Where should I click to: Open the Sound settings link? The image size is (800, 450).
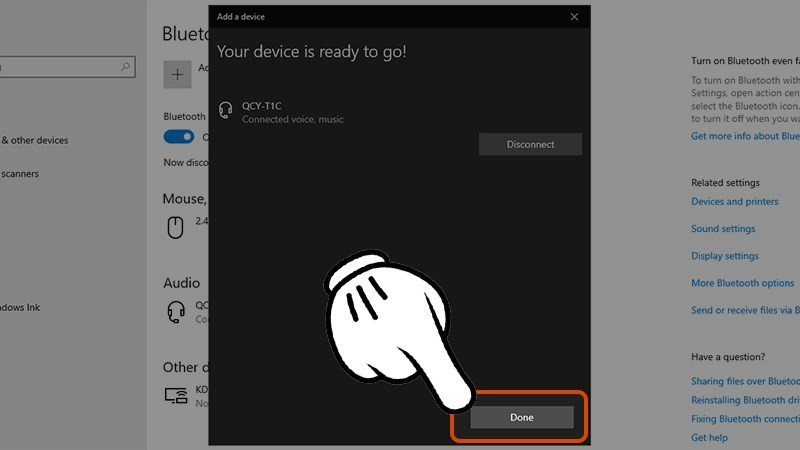(723, 229)
